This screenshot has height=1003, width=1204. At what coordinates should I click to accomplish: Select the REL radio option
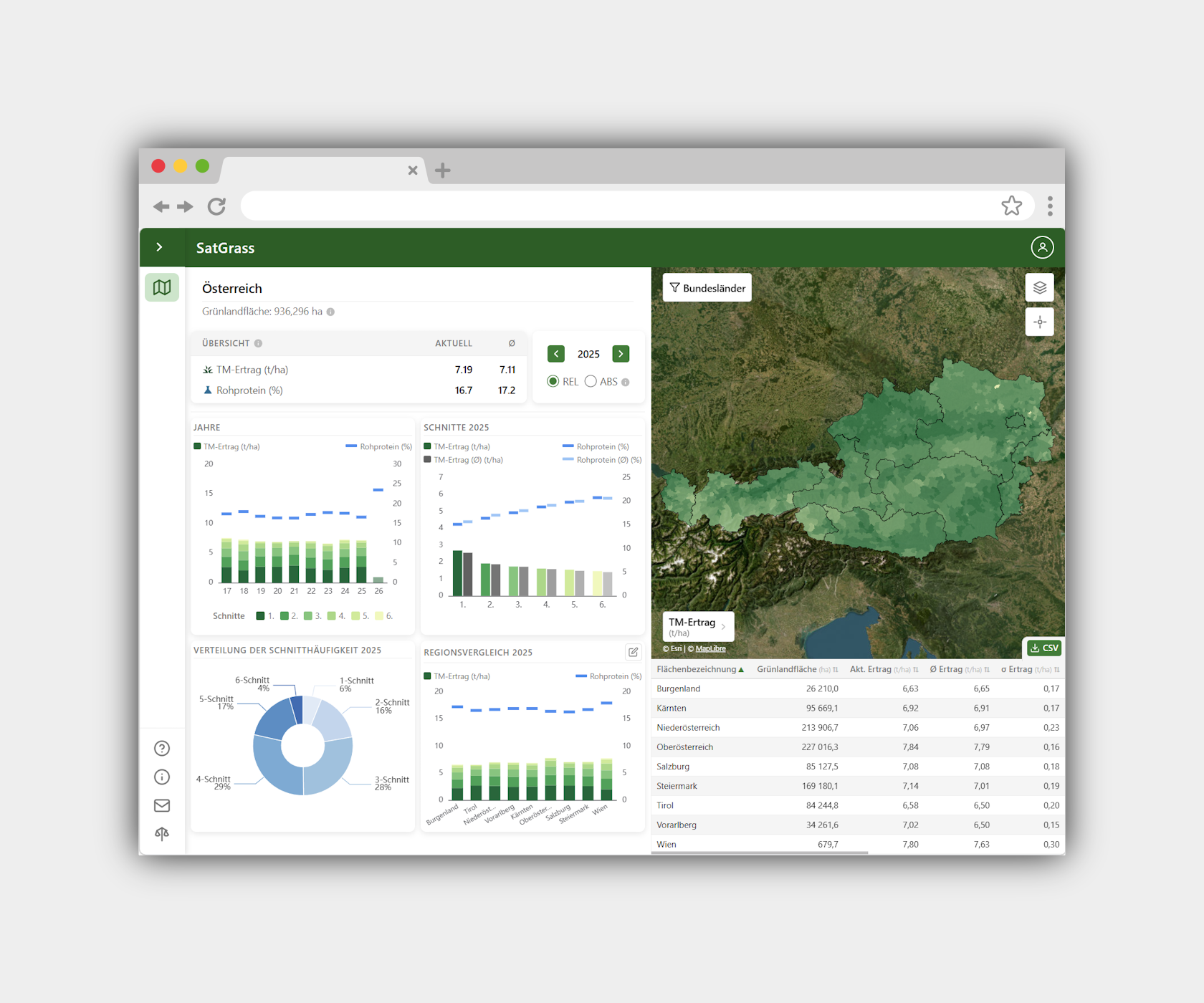(553, 381)
